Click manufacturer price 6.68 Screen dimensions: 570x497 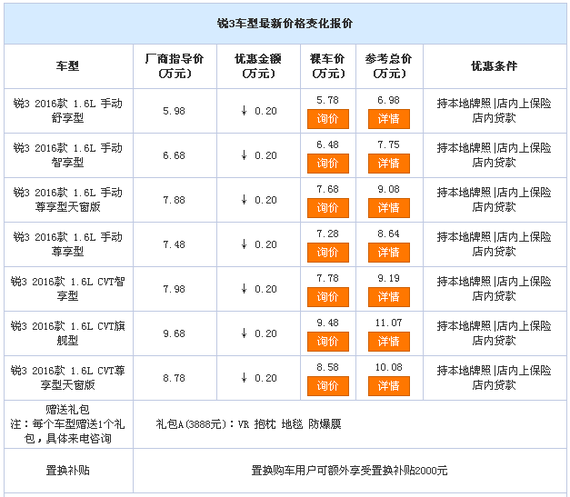[x=174, y=156]
